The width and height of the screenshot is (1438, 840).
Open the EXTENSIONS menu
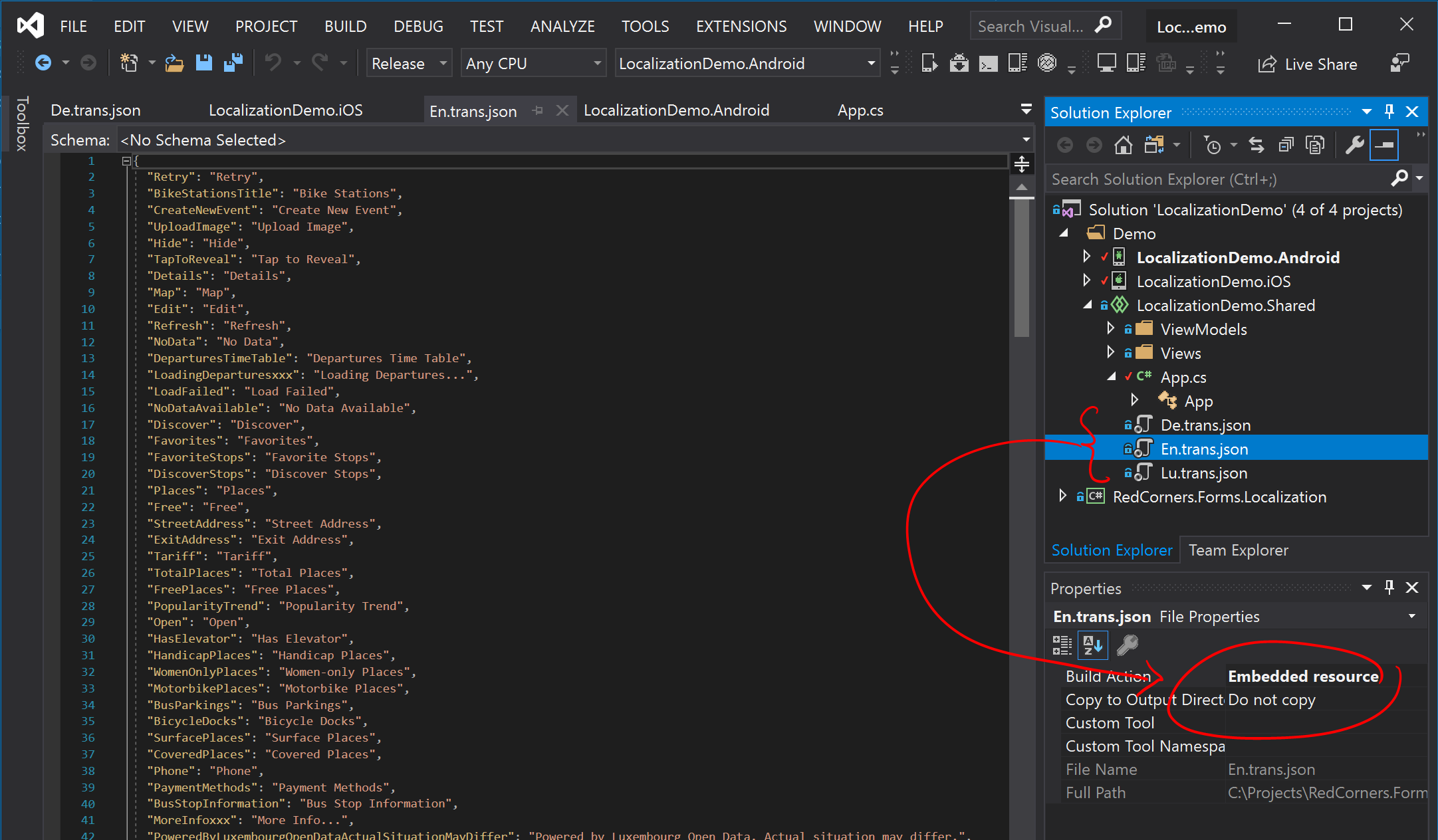coord(741,26)
